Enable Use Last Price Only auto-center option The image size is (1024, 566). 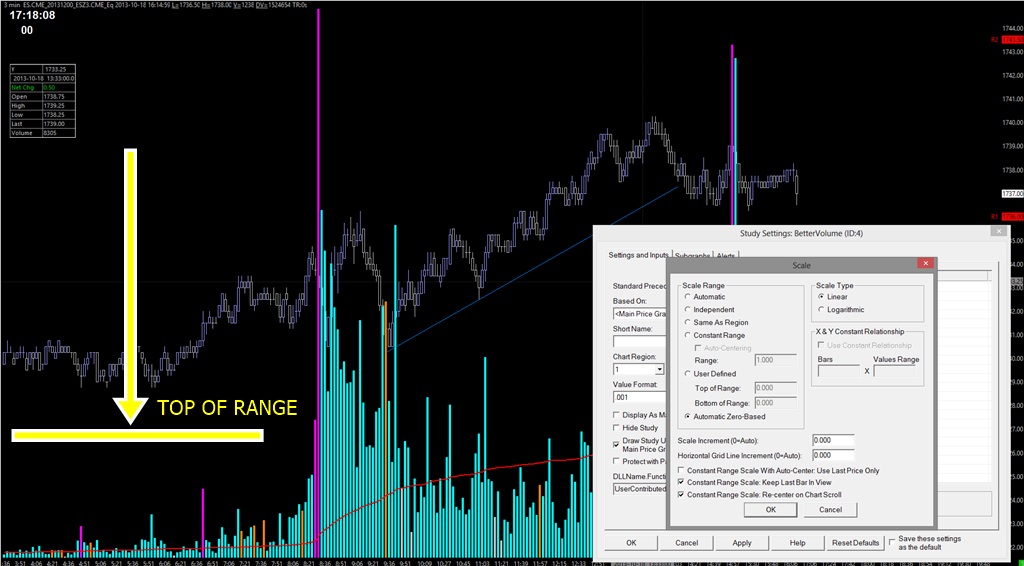[x=682, y=470]
